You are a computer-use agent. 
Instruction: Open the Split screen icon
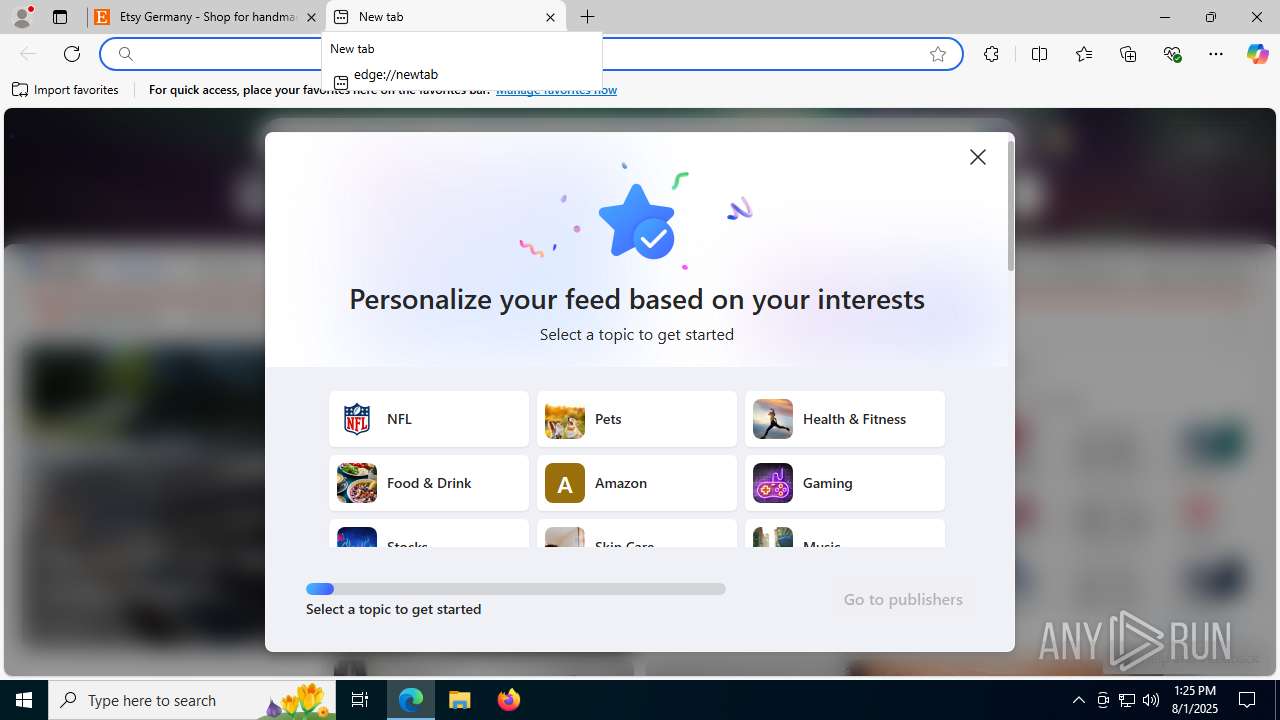[x=1039, y=54]
